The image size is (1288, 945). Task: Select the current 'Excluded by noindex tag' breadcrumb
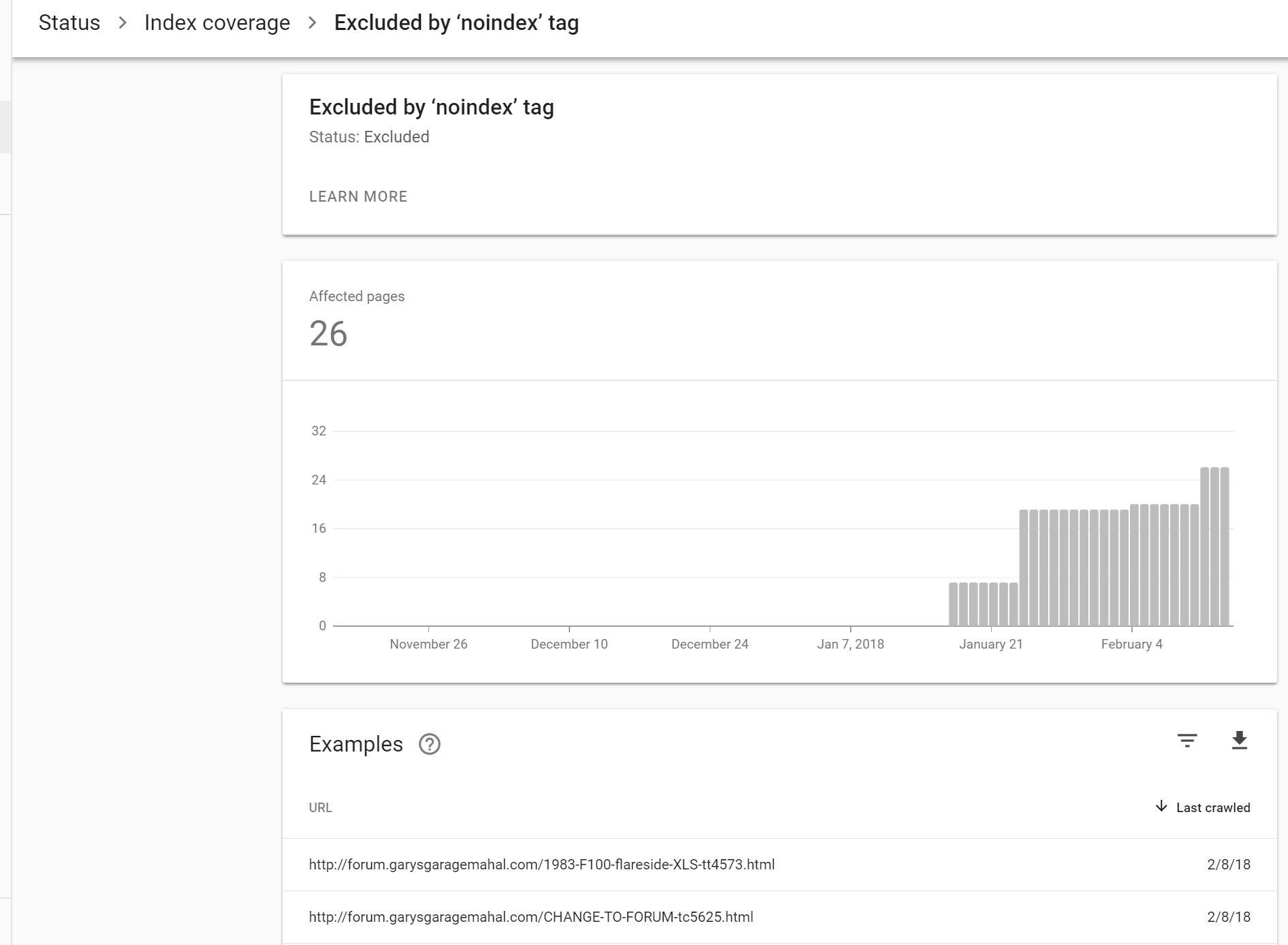[456, 22]
